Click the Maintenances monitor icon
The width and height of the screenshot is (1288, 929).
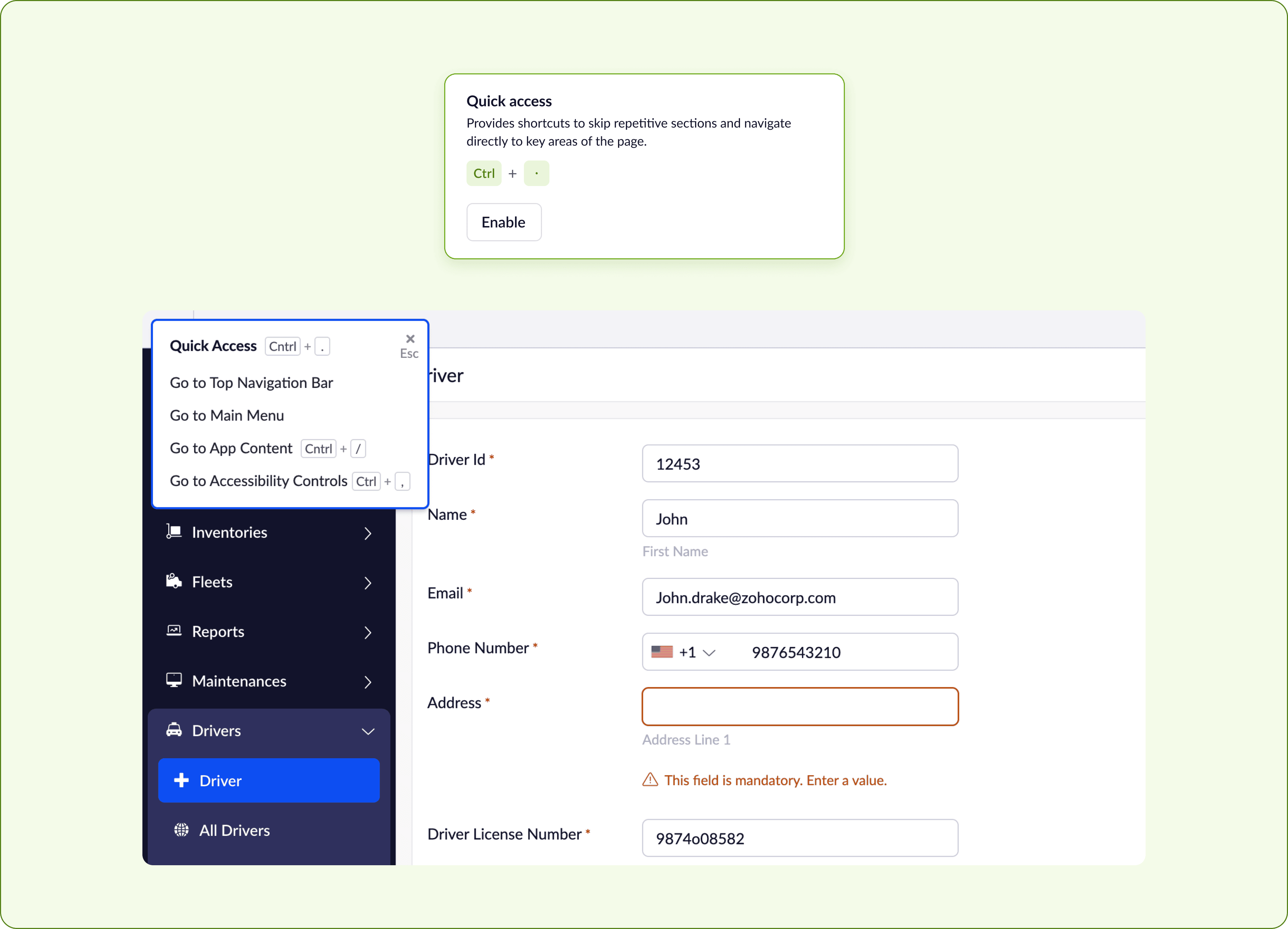point(174,680)
